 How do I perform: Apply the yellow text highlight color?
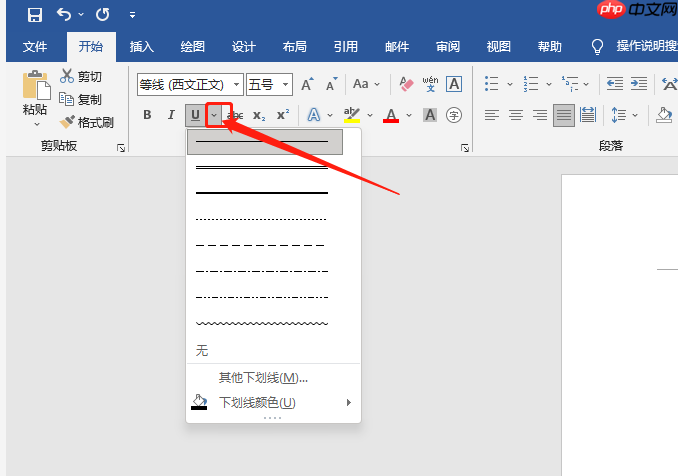pos(352,115)
